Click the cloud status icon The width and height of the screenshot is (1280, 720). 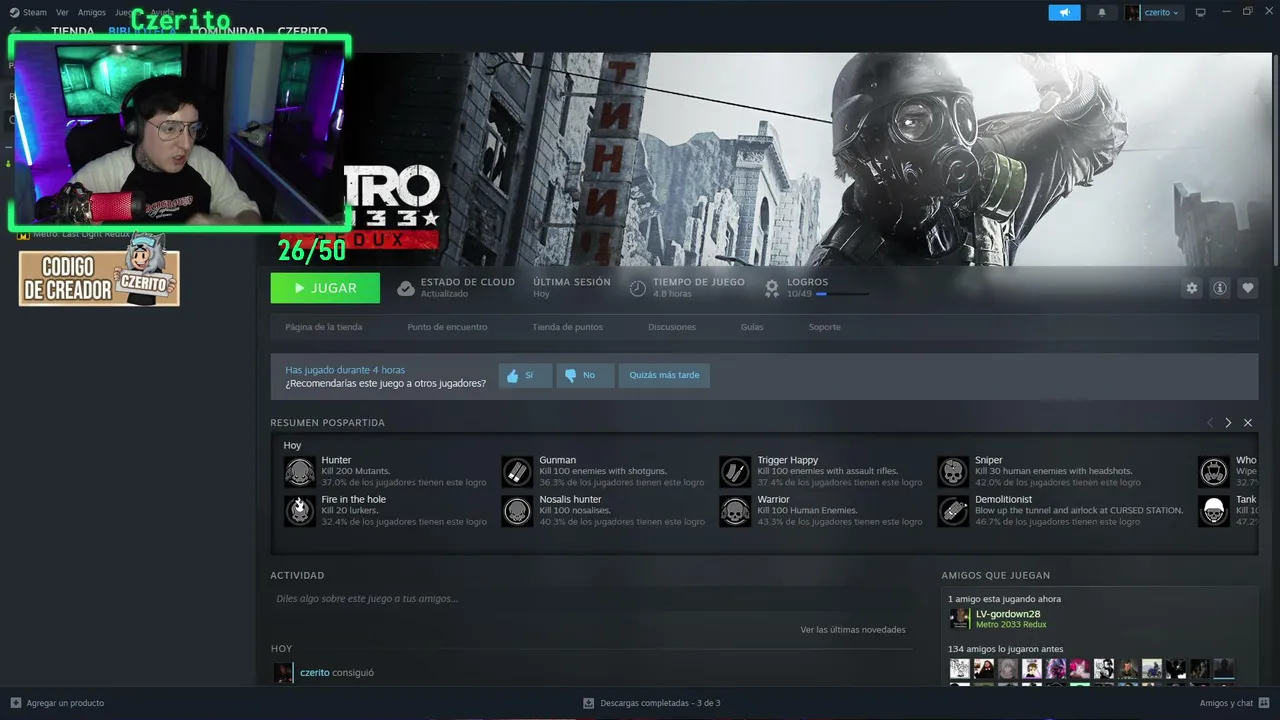coord(405,289)
